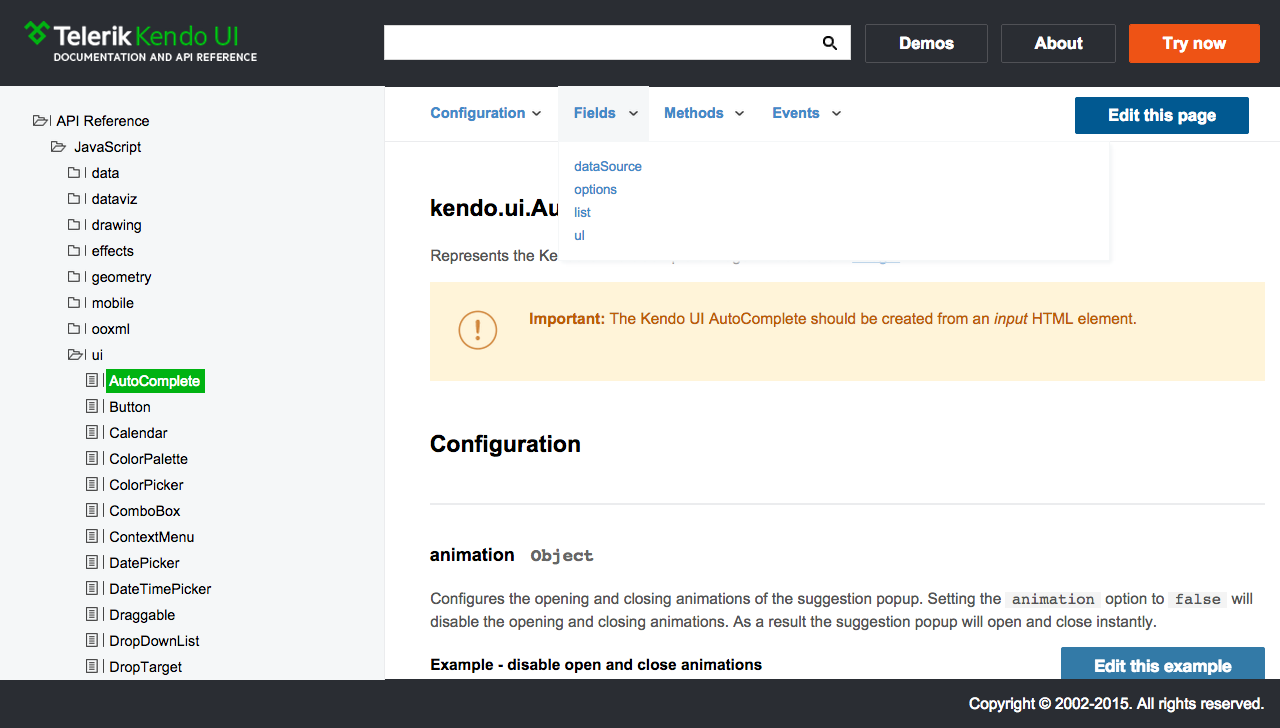Open the data tree node
Image resolution: width=1280 pixels, height=728 pixels.
tap(105, 173)
